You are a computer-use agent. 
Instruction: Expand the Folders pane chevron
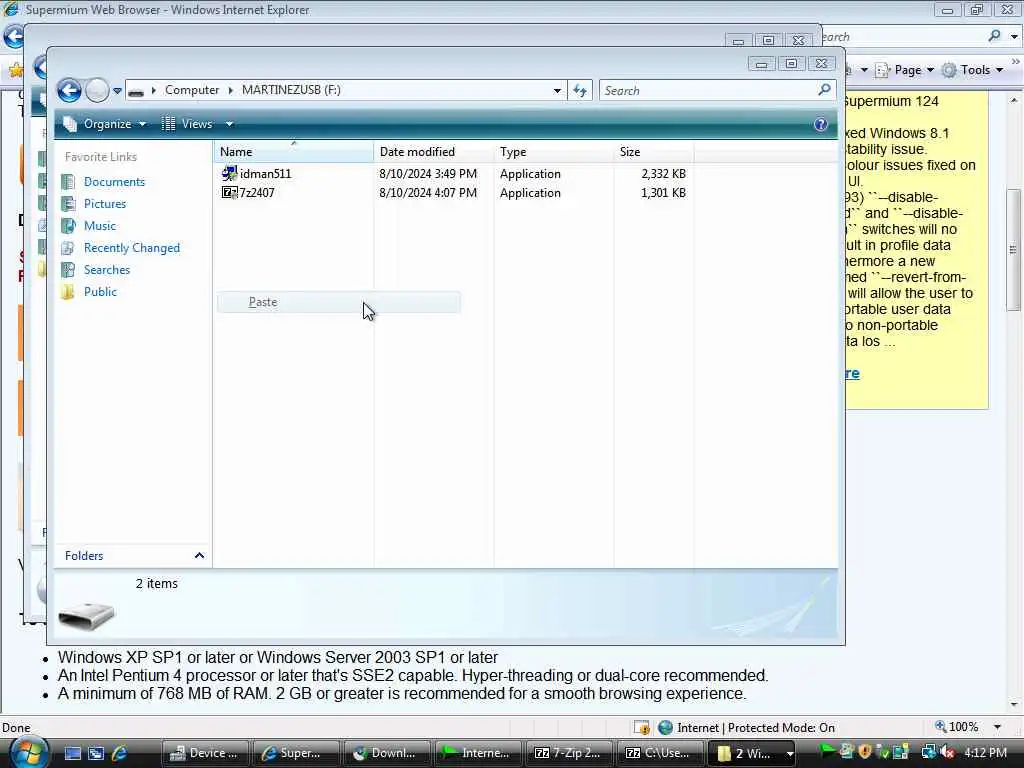coord(199,556)
